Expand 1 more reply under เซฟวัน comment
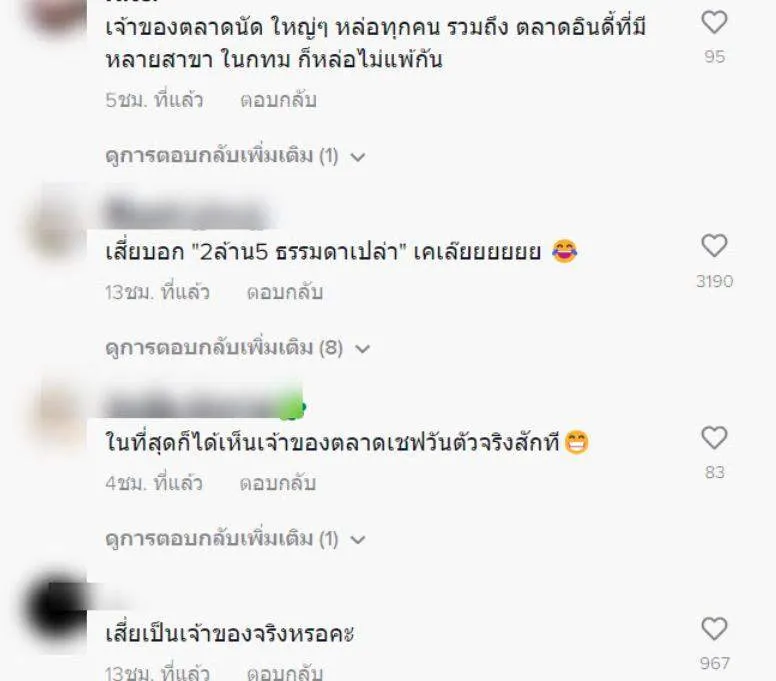Screen dimensions: 776x681 pyautogui.click(x=236, y=538)
